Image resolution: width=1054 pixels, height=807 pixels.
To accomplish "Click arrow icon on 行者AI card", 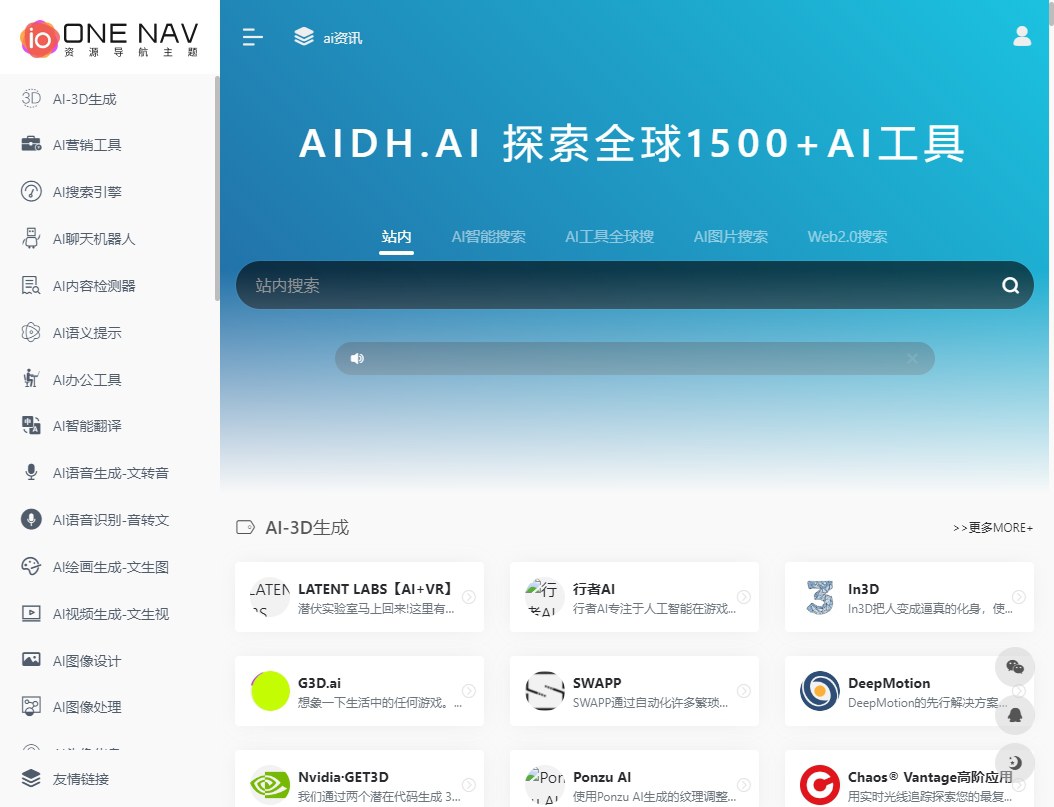I will pyautogui.click(x=743, y=597).
